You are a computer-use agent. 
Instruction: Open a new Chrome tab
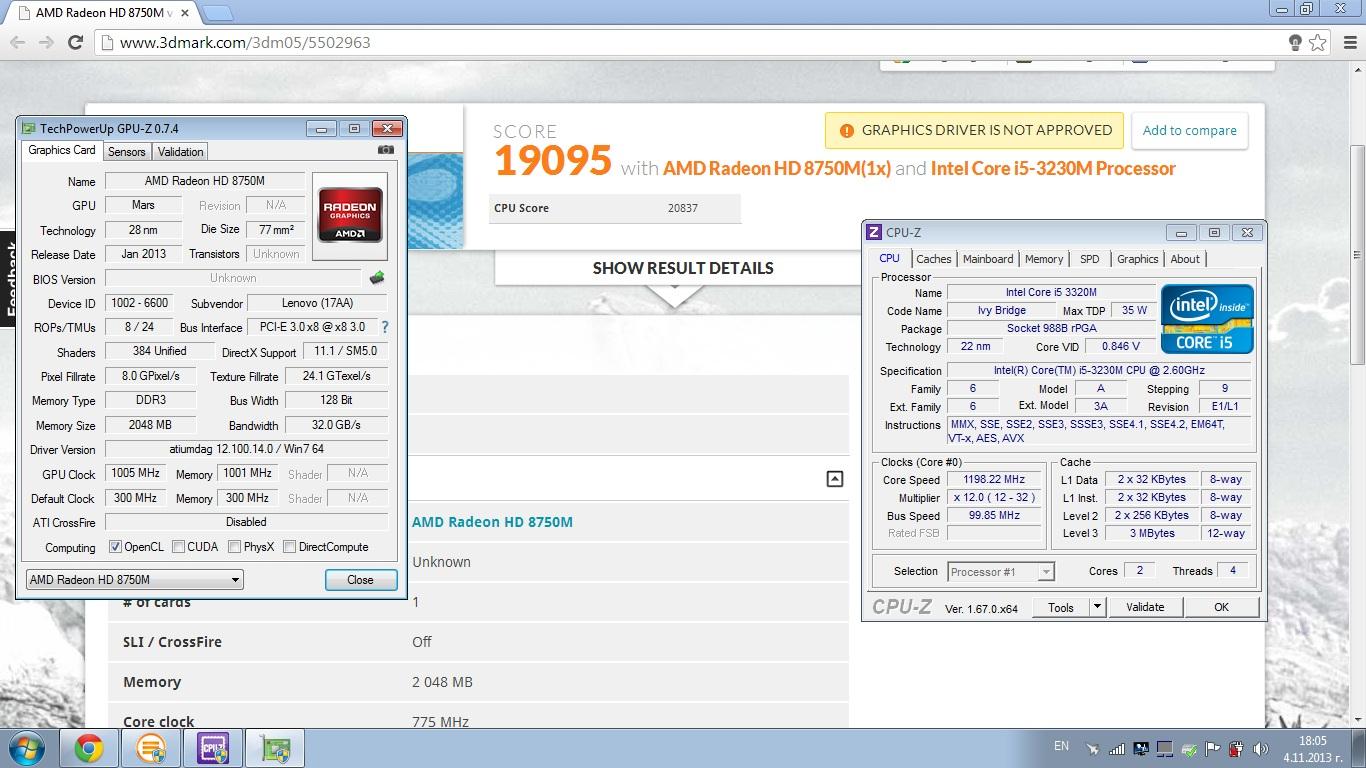coord(217,13)
